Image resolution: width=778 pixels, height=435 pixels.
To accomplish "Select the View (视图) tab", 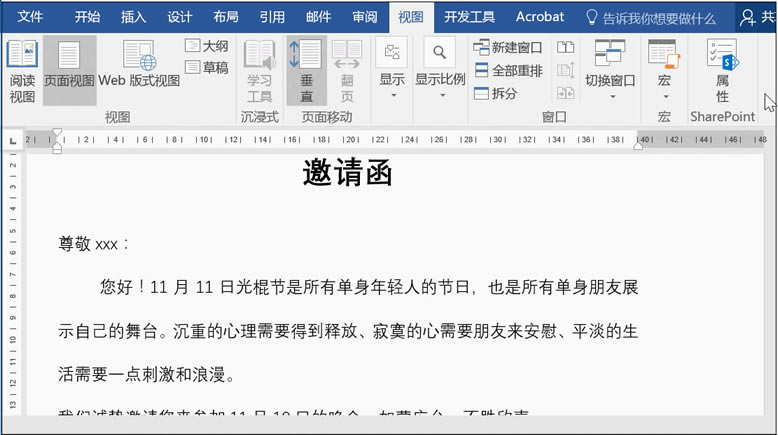I will tap(411, 17).
